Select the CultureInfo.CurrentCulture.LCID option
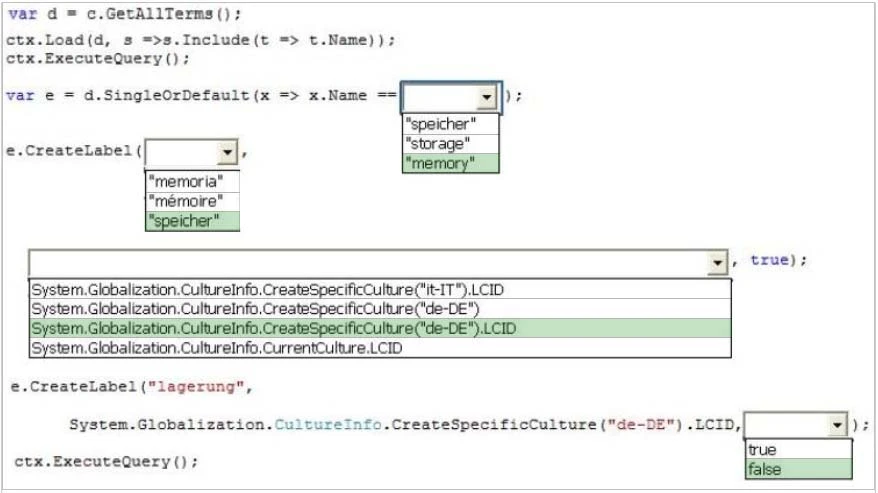Screen dimensions: 878x493 tap(380, 348)
